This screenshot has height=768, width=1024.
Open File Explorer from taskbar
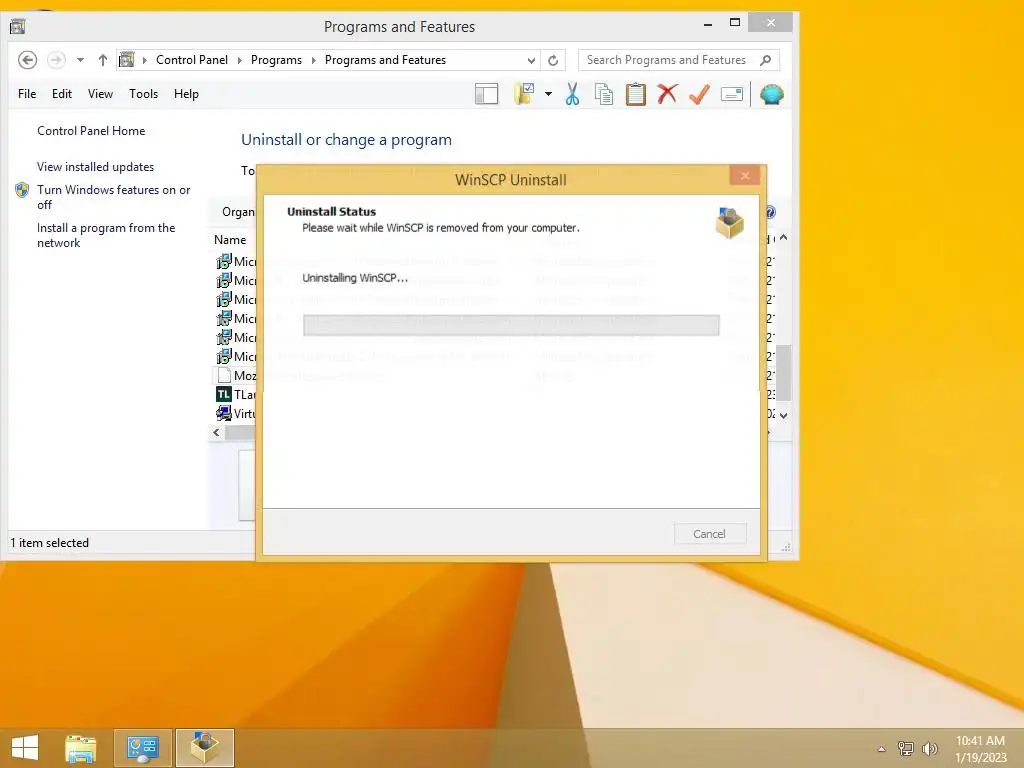click(81, 748)
